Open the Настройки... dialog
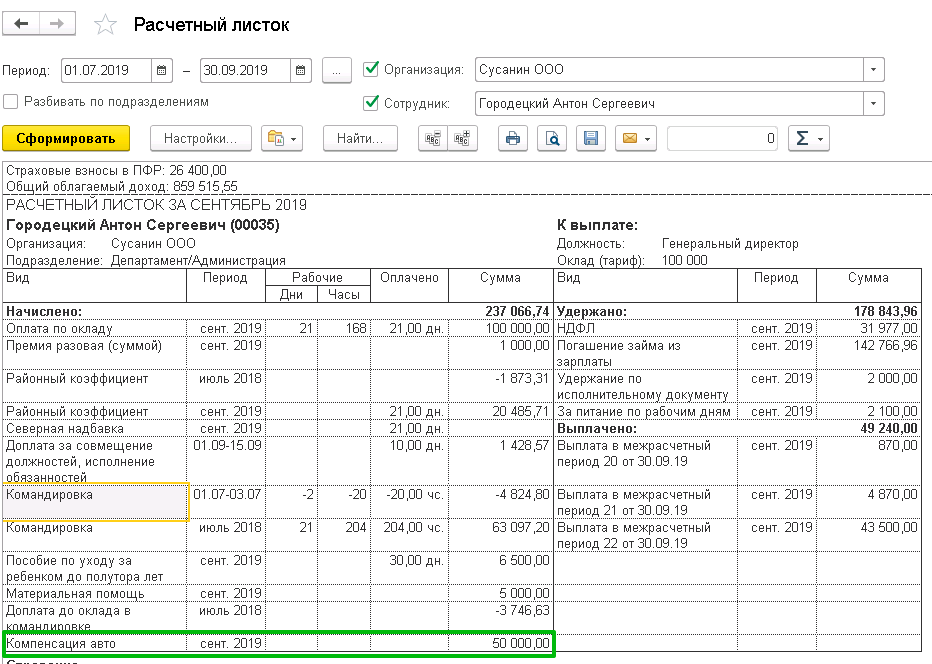Image resolution: width=932 pixels, height=664 pixels. click(x=200, y=139)
